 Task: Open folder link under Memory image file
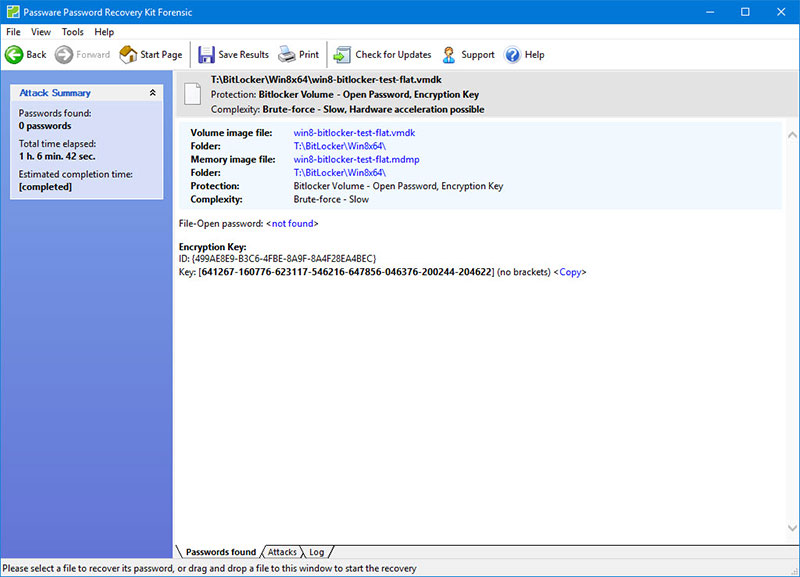pos(339,172)
